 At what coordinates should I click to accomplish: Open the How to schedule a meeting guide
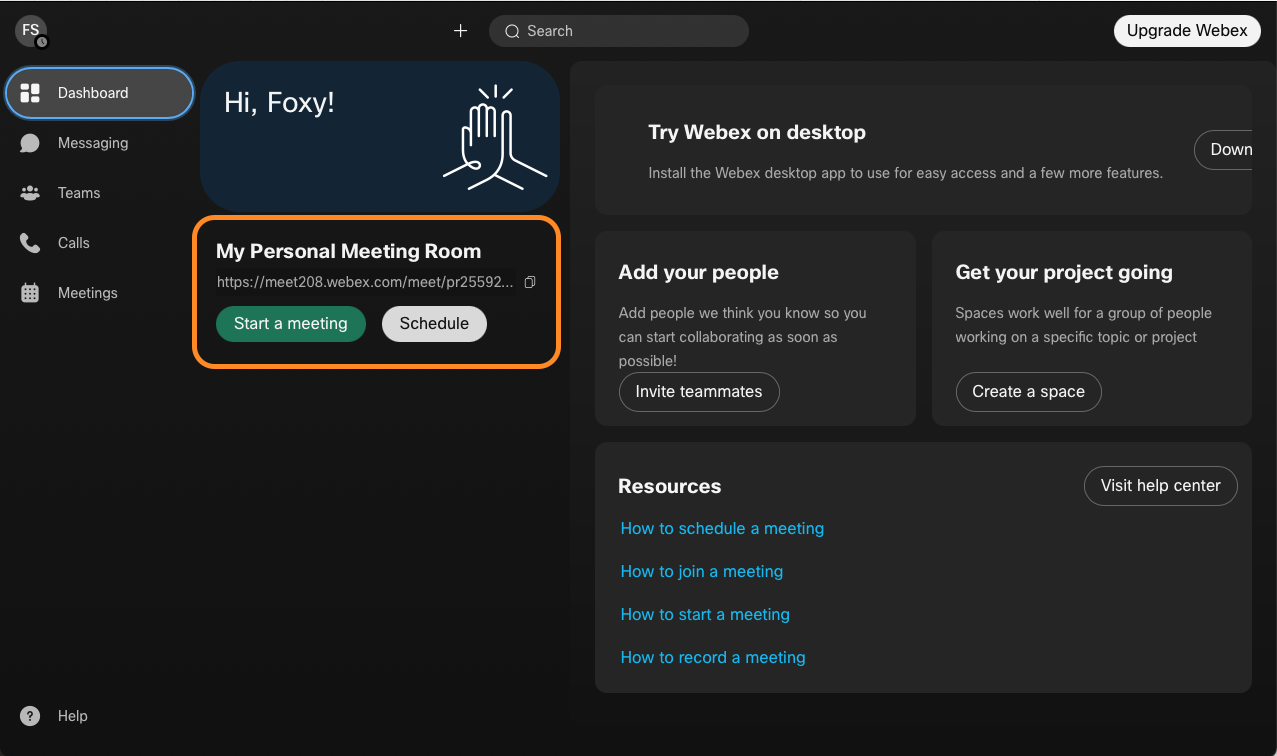[722, 528]
